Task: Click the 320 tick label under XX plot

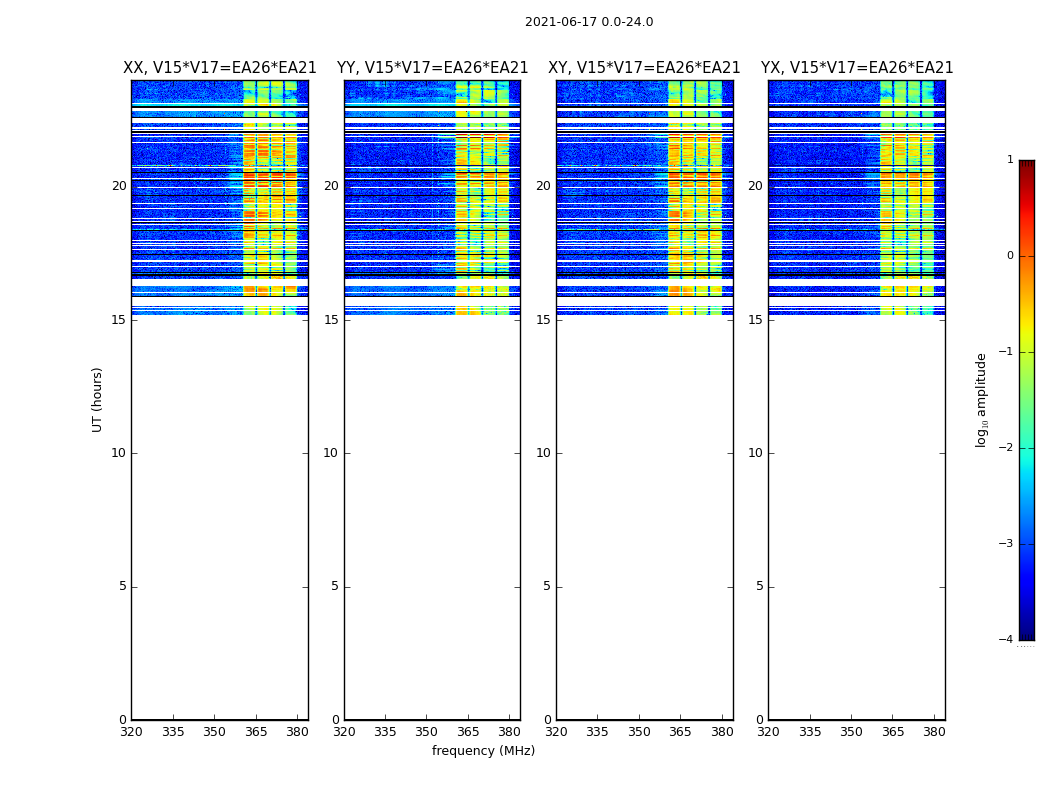Action: point(131,732)
